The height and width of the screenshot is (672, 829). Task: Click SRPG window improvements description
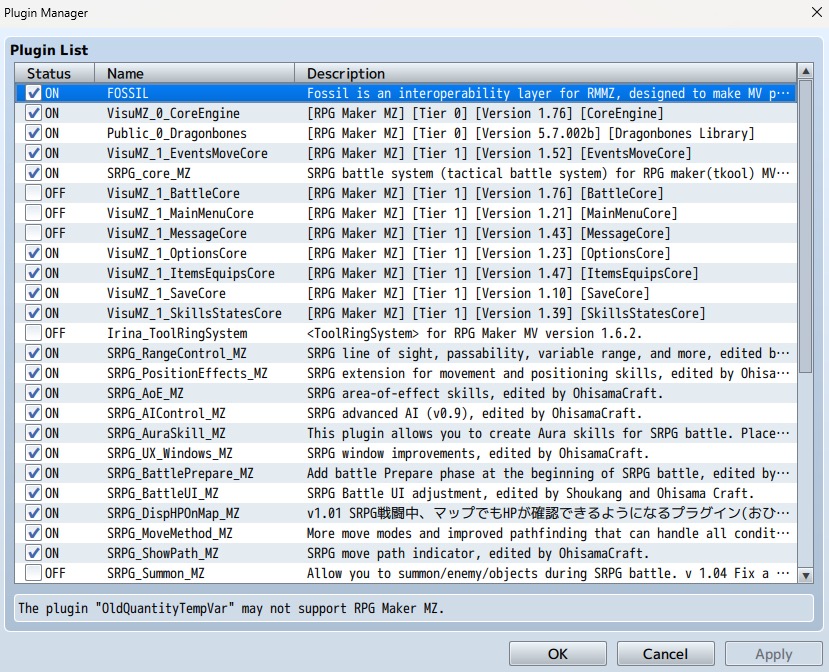[x=478, y=454]
